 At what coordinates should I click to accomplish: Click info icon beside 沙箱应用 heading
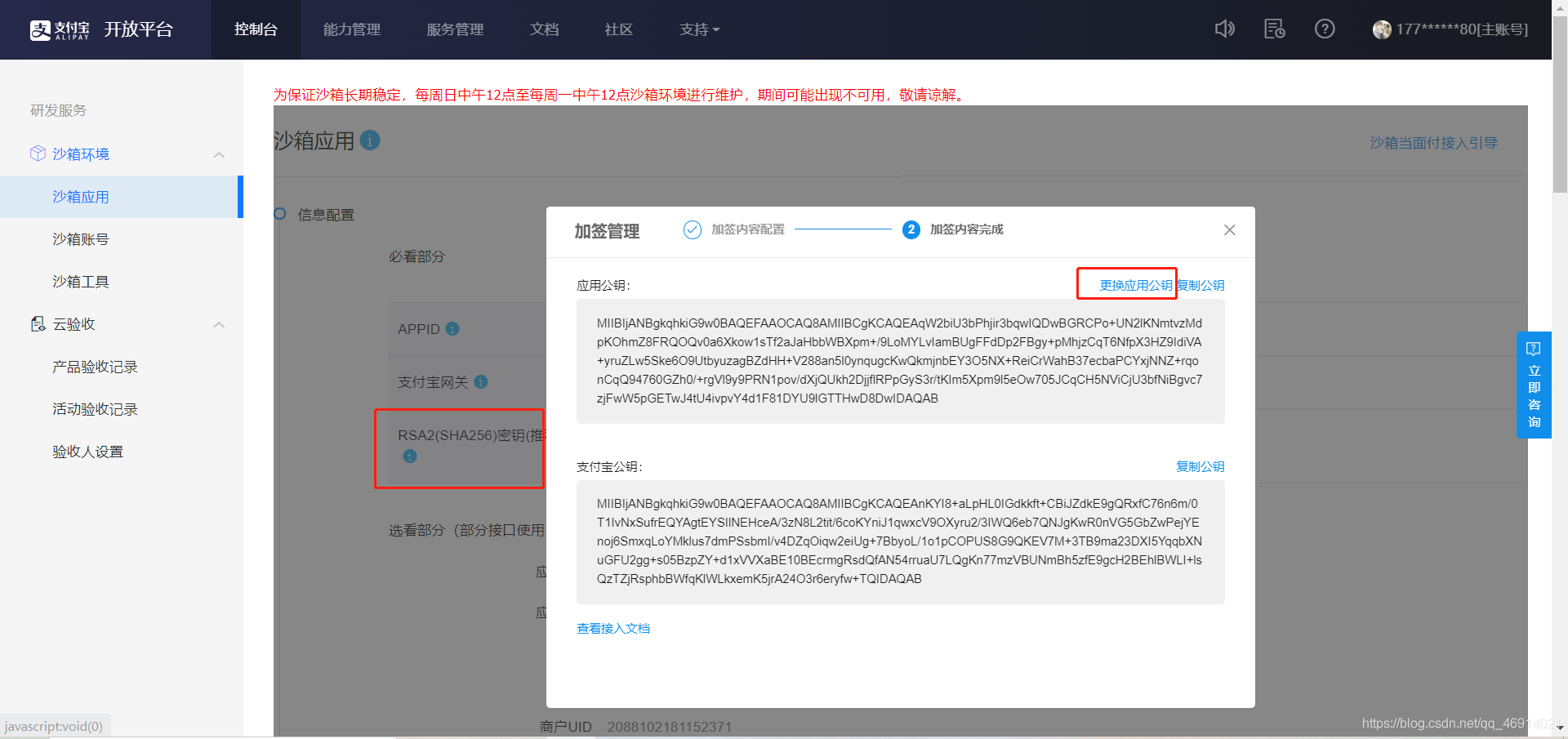370,140
